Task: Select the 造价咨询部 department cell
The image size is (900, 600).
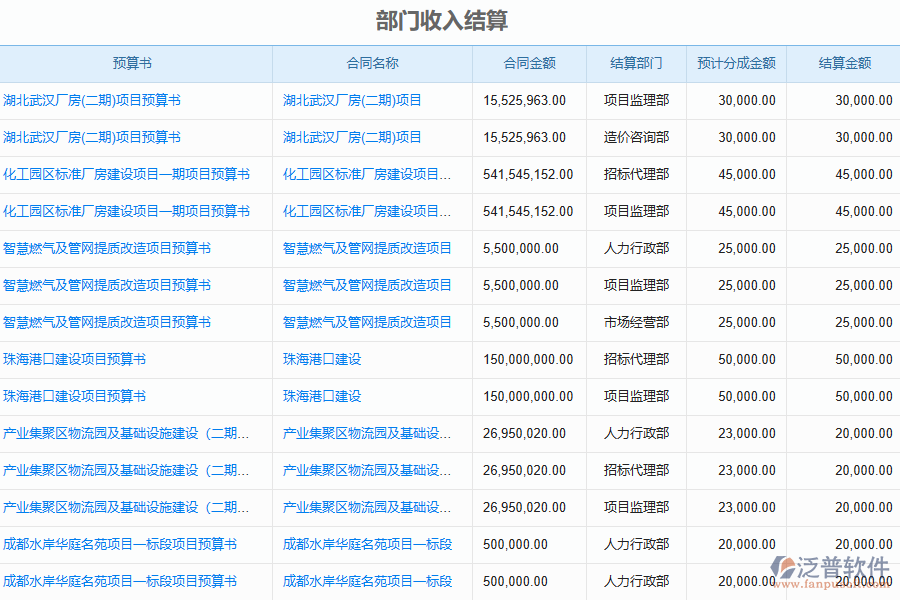Action: pos(636,137)
